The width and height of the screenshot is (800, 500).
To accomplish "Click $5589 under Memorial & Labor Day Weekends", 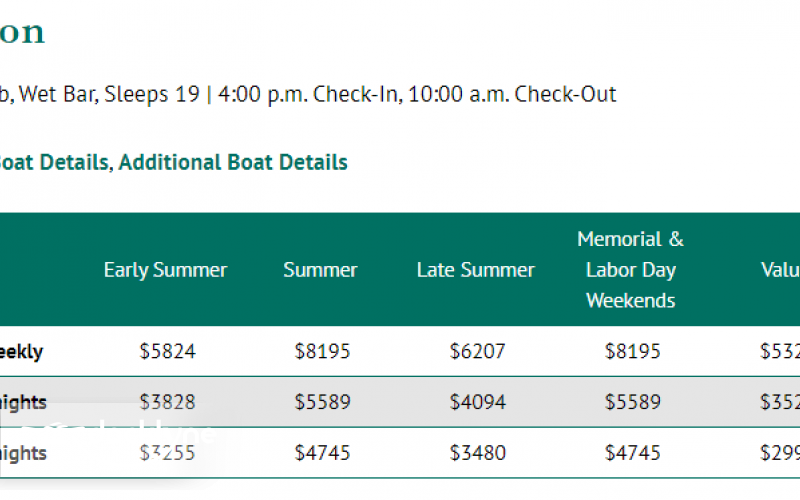I will point(632,403).
